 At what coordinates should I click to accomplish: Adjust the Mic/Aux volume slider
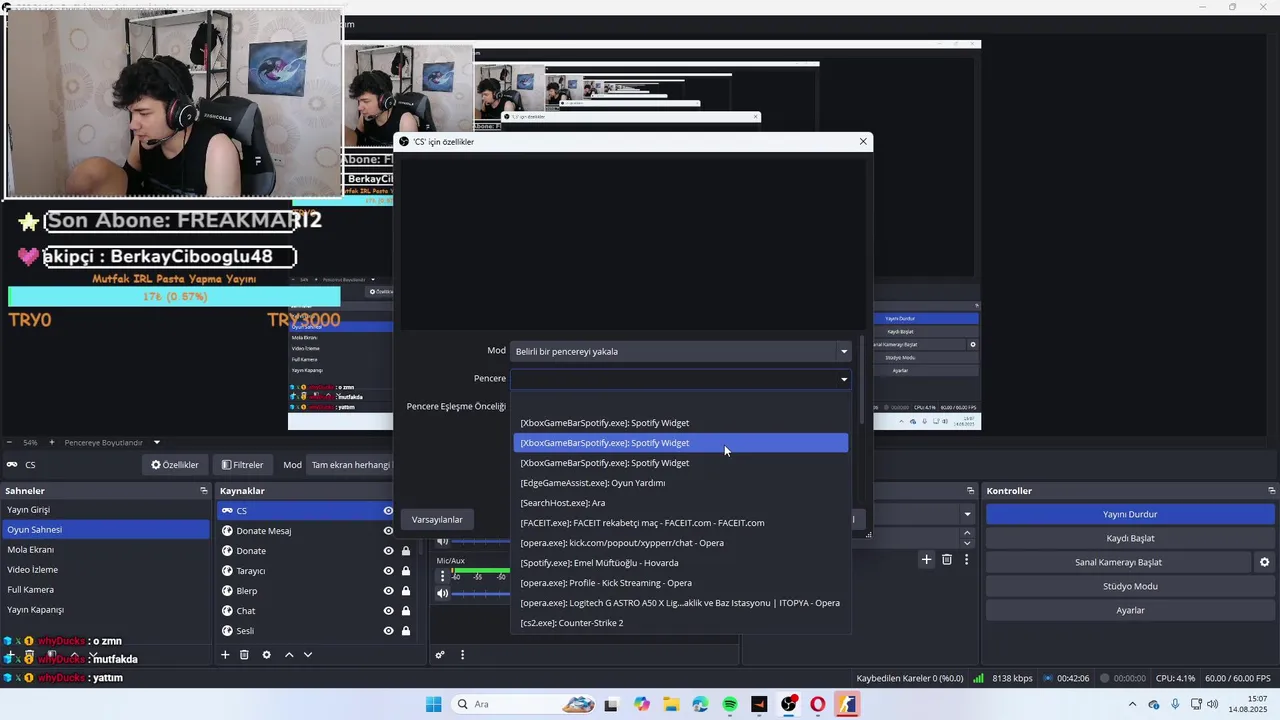click(482, 593)
